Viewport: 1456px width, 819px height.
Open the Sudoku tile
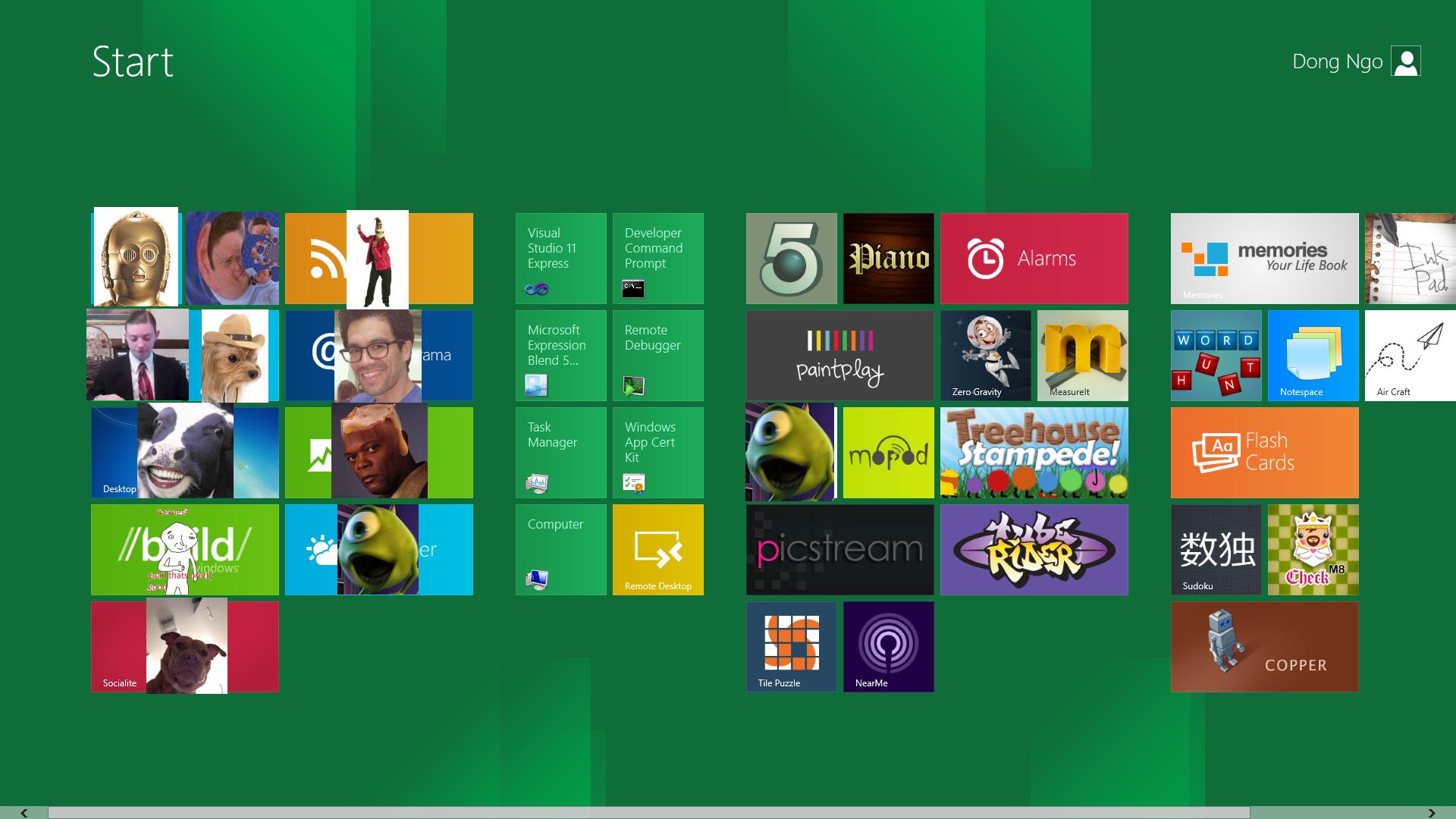[1216, 550]
